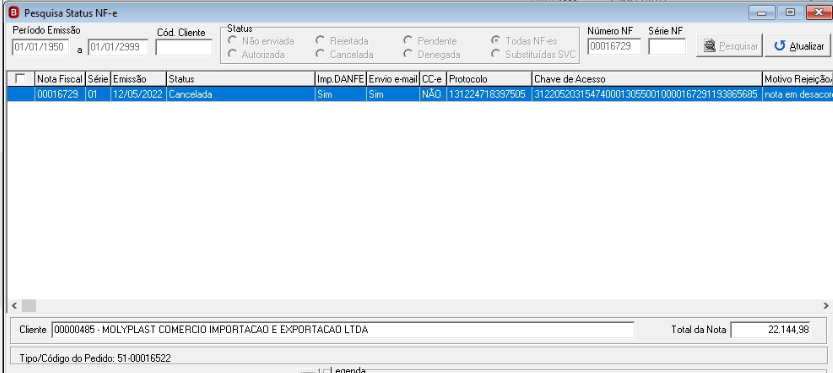Click the Emissão column header

point(138,79)
